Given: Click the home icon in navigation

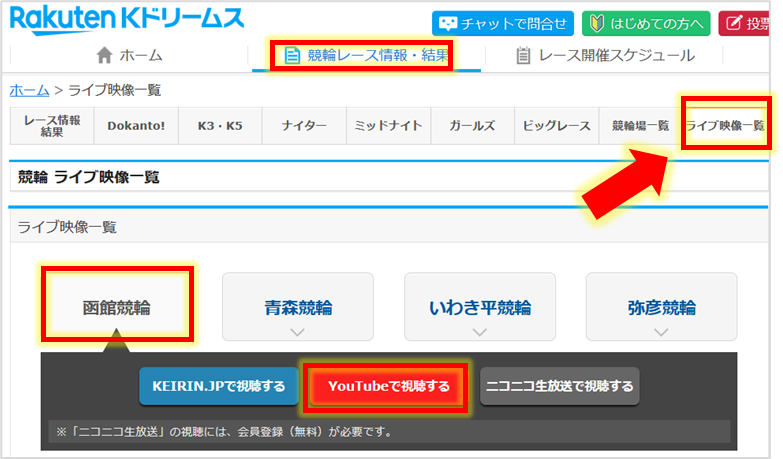Looking at the screenshot, I should (x=104, y=56).
